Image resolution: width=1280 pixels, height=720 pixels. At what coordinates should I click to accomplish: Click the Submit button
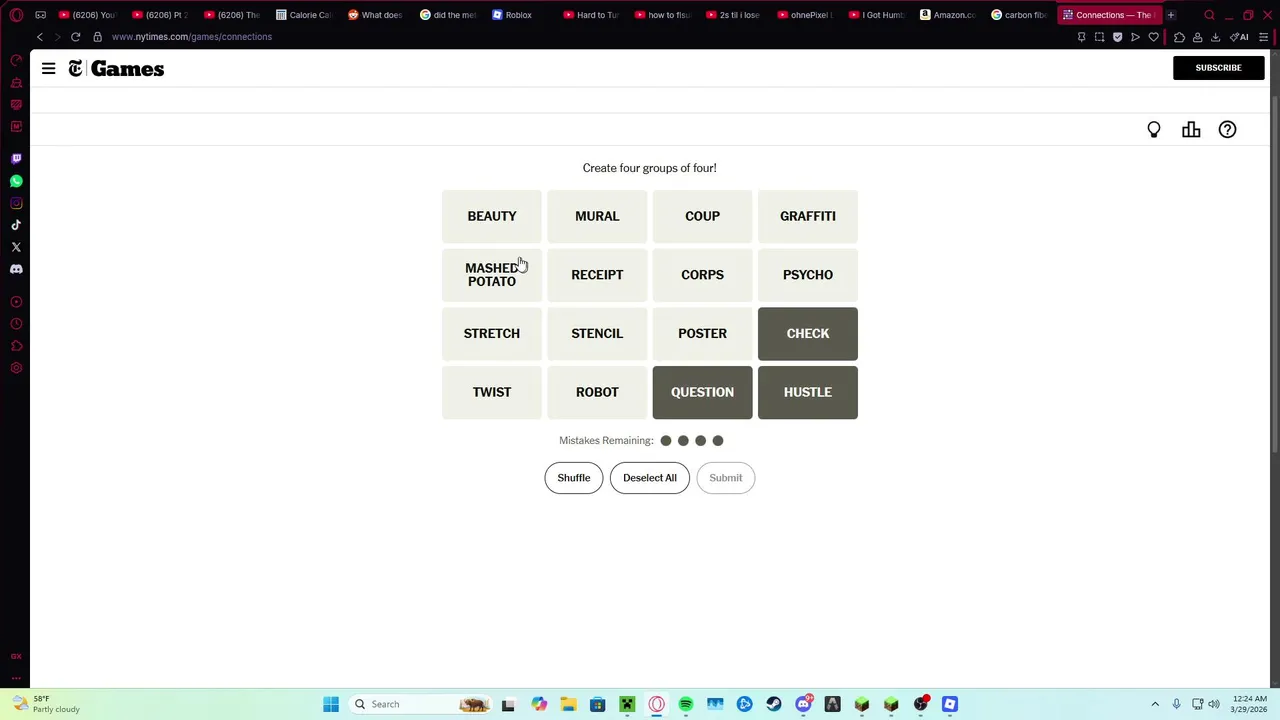pos(726,478)
